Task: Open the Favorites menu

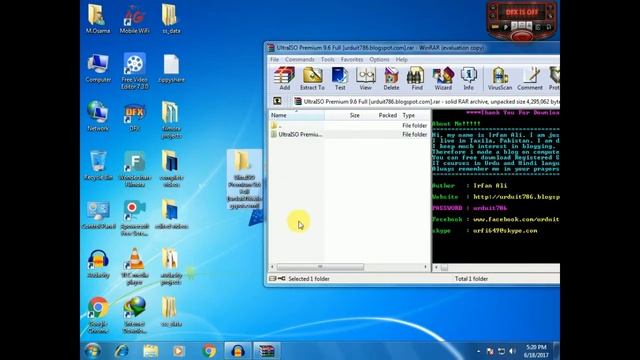Action: pos(352,60)
